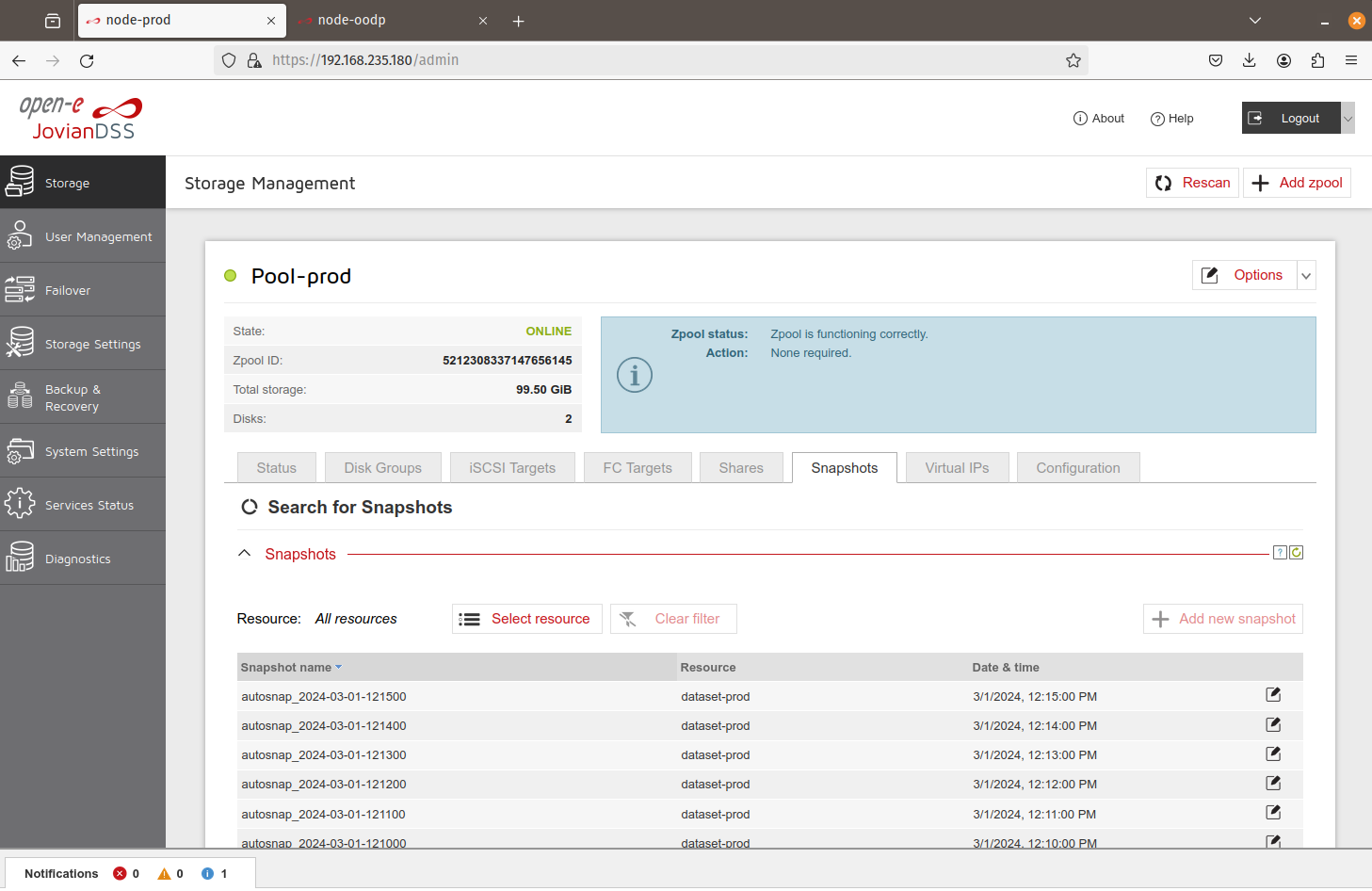Expand the Logout dropdown arrow
Viewport: 1372px width, 891px height.
tap(1348, 119)
